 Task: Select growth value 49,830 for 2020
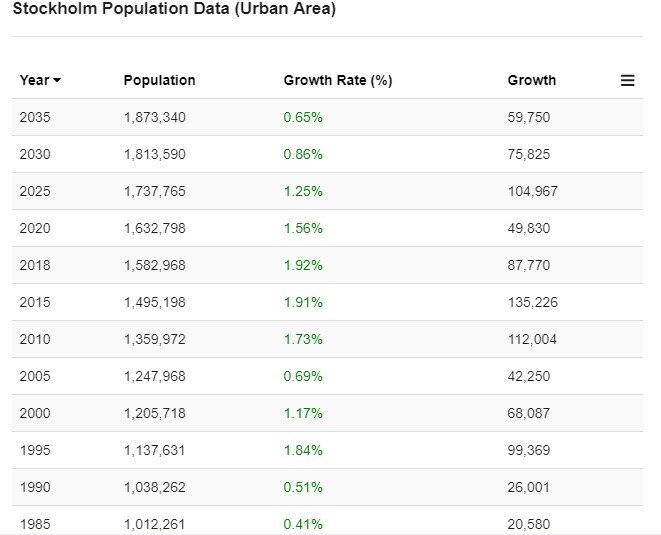[x=529, y=229]
